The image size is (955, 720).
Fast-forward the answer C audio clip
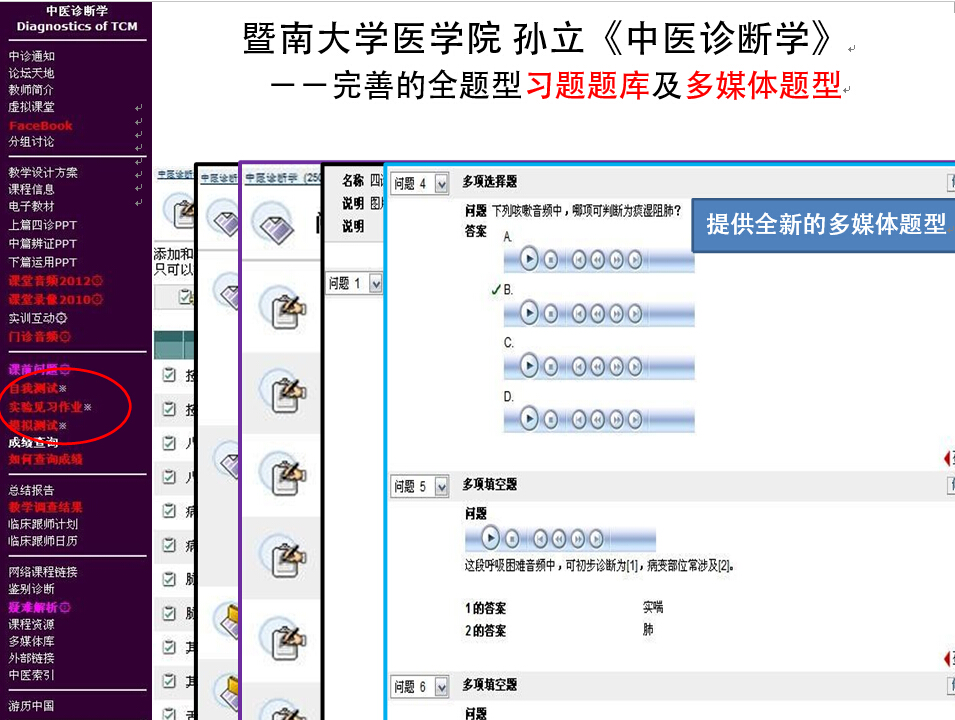click(616, 366)
